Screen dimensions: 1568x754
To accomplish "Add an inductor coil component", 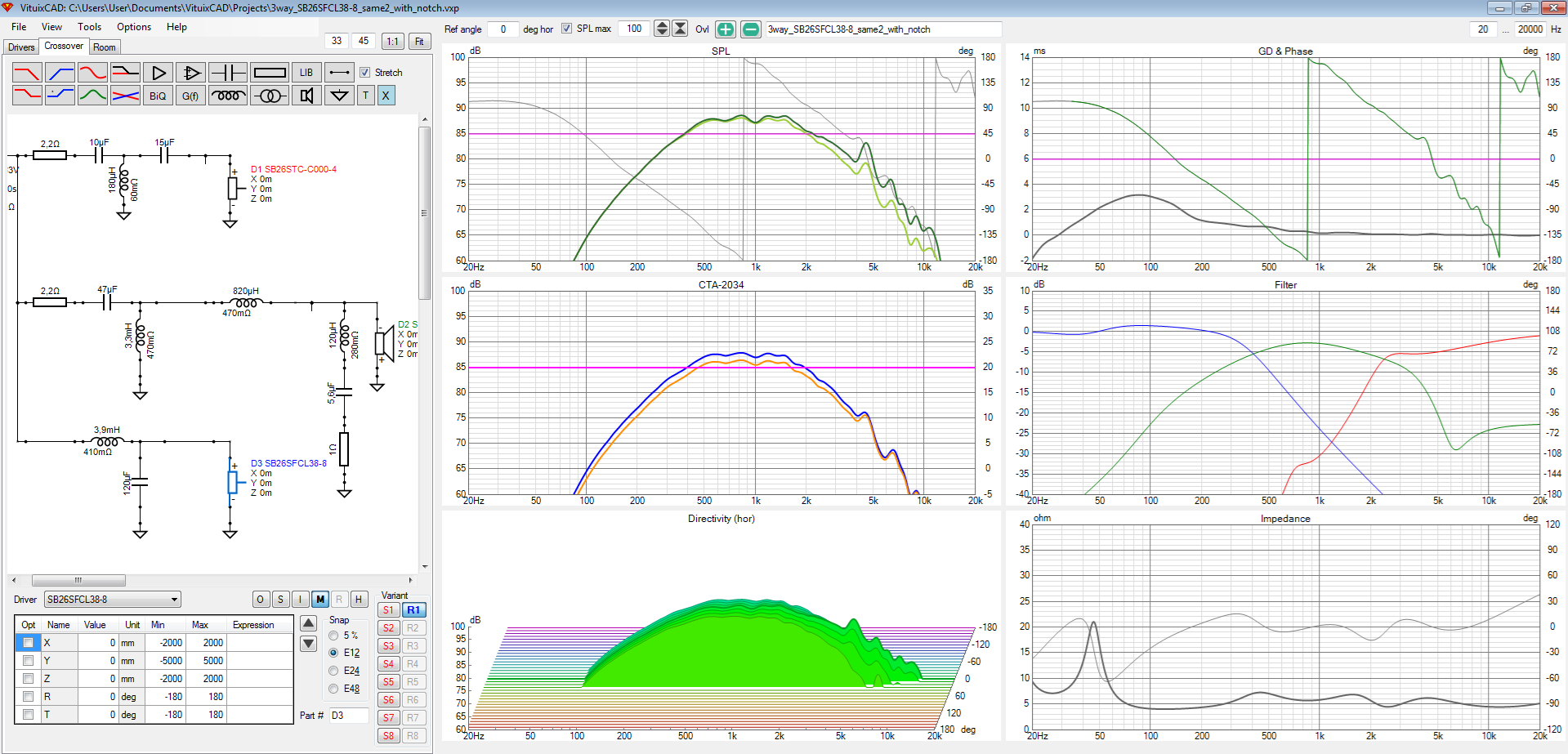I will [228, 96].
